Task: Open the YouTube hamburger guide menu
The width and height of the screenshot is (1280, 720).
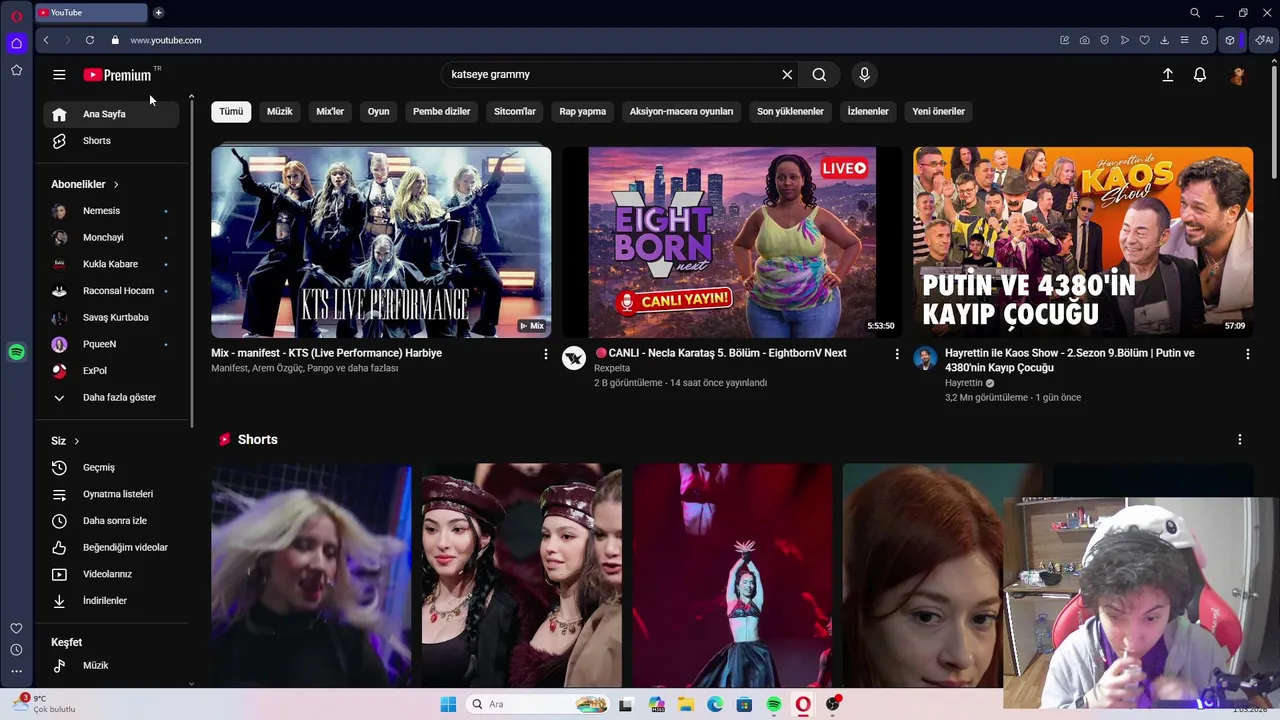Action: click(59, 75)
